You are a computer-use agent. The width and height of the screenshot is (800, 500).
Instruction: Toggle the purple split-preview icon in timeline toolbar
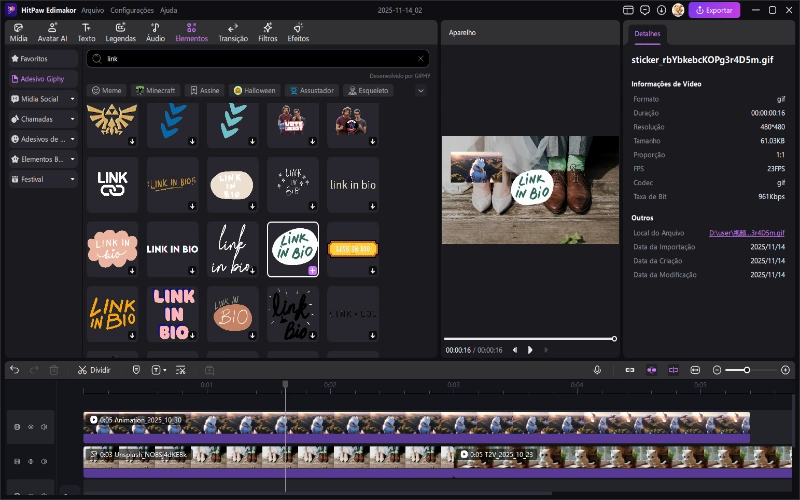(x=673, y=370)
